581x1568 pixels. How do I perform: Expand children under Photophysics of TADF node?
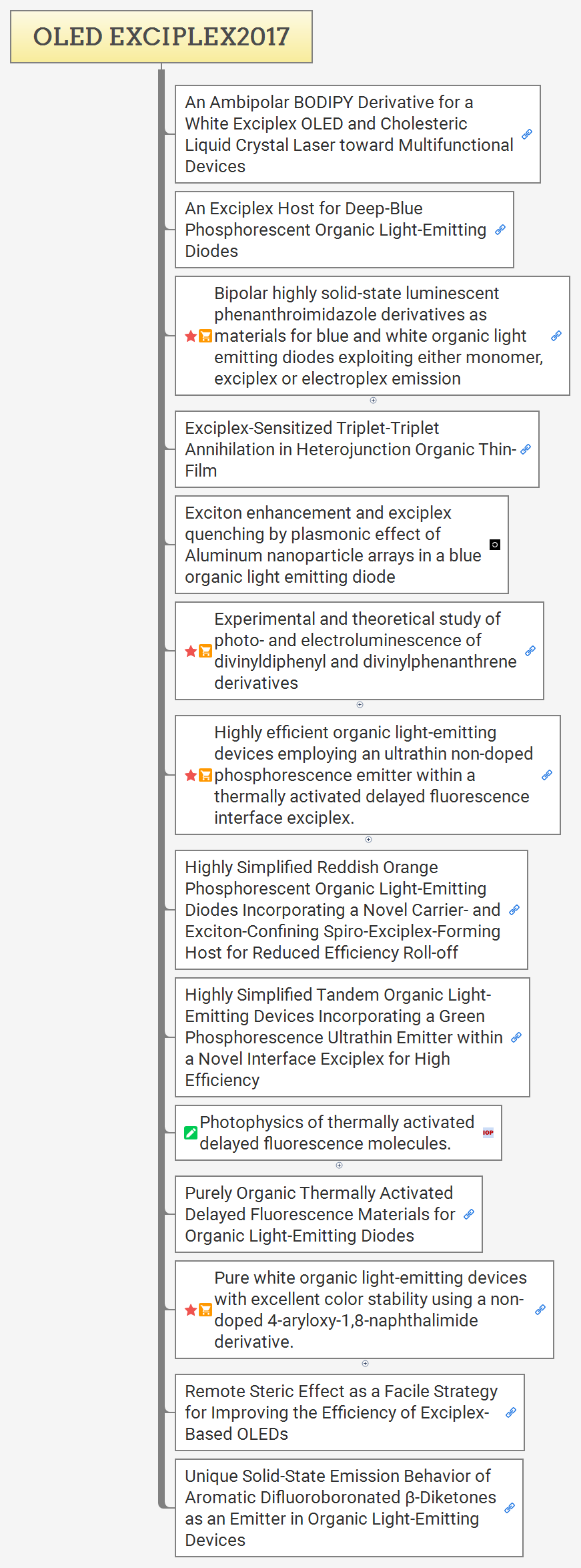pos(339,1165)
